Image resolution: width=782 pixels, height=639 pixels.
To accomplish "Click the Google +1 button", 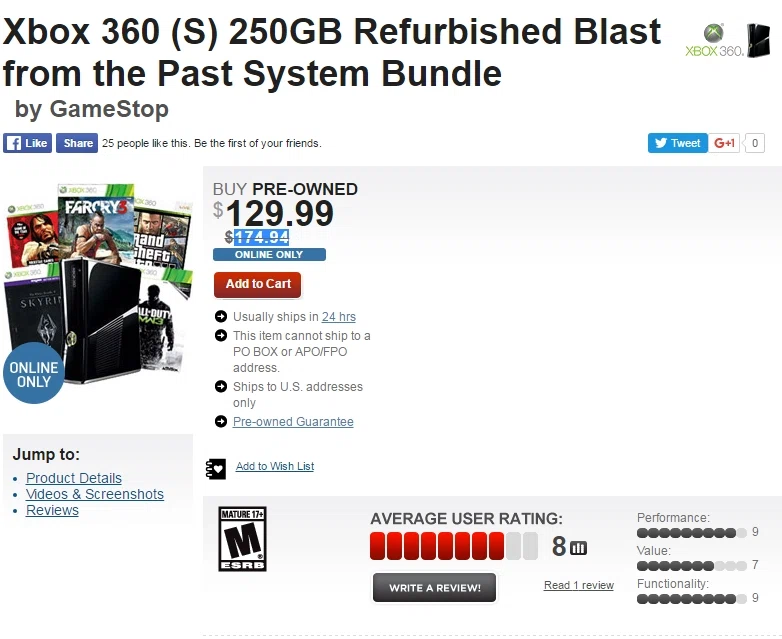I will [x=724, y=143].
